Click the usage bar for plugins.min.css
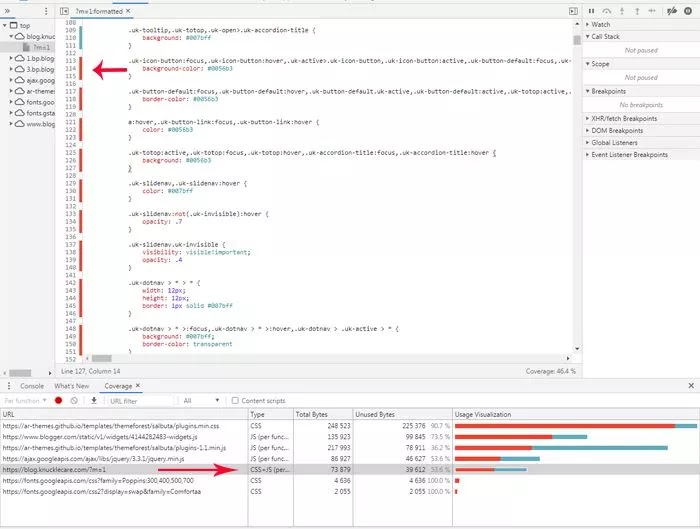 [576, 426]
